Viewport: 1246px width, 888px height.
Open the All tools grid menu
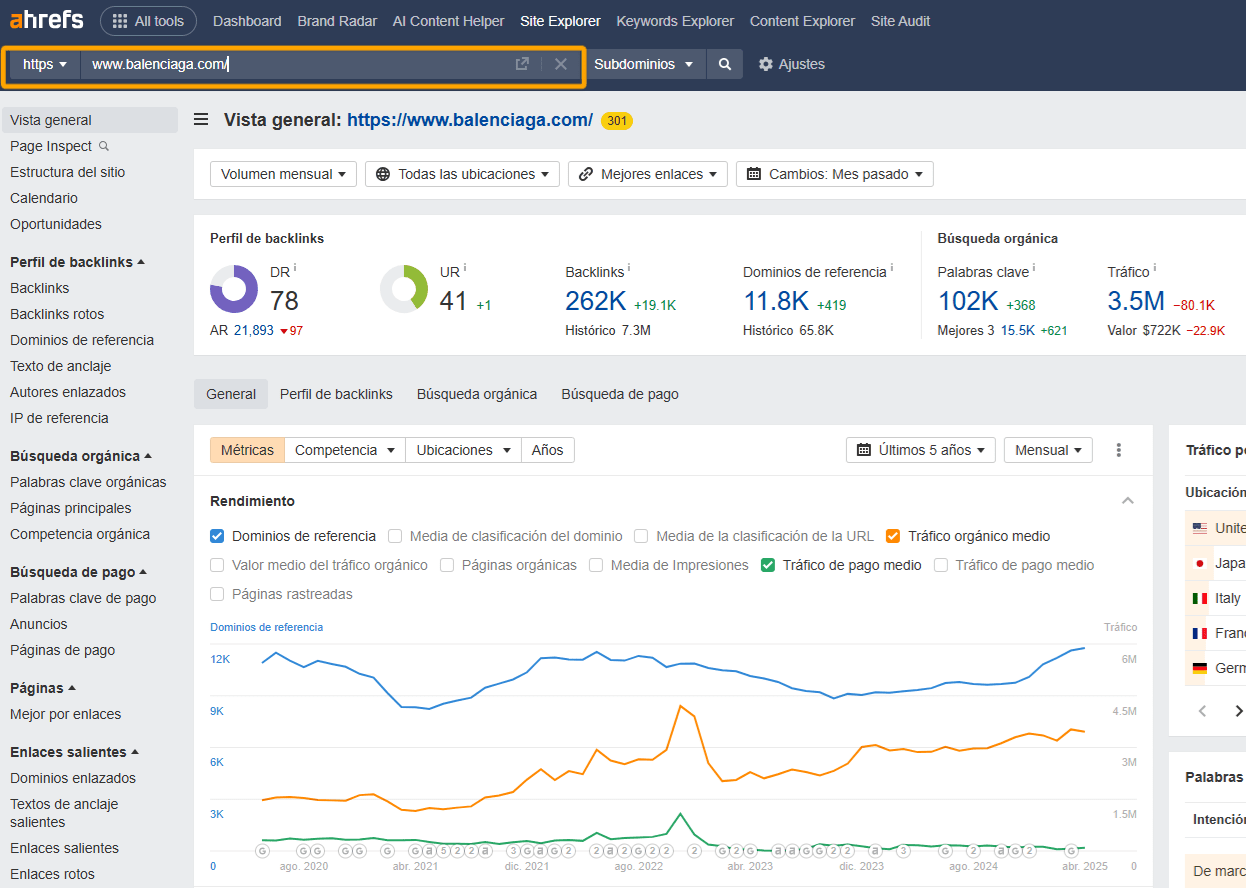pyautogui.click(x=148, y=20)
